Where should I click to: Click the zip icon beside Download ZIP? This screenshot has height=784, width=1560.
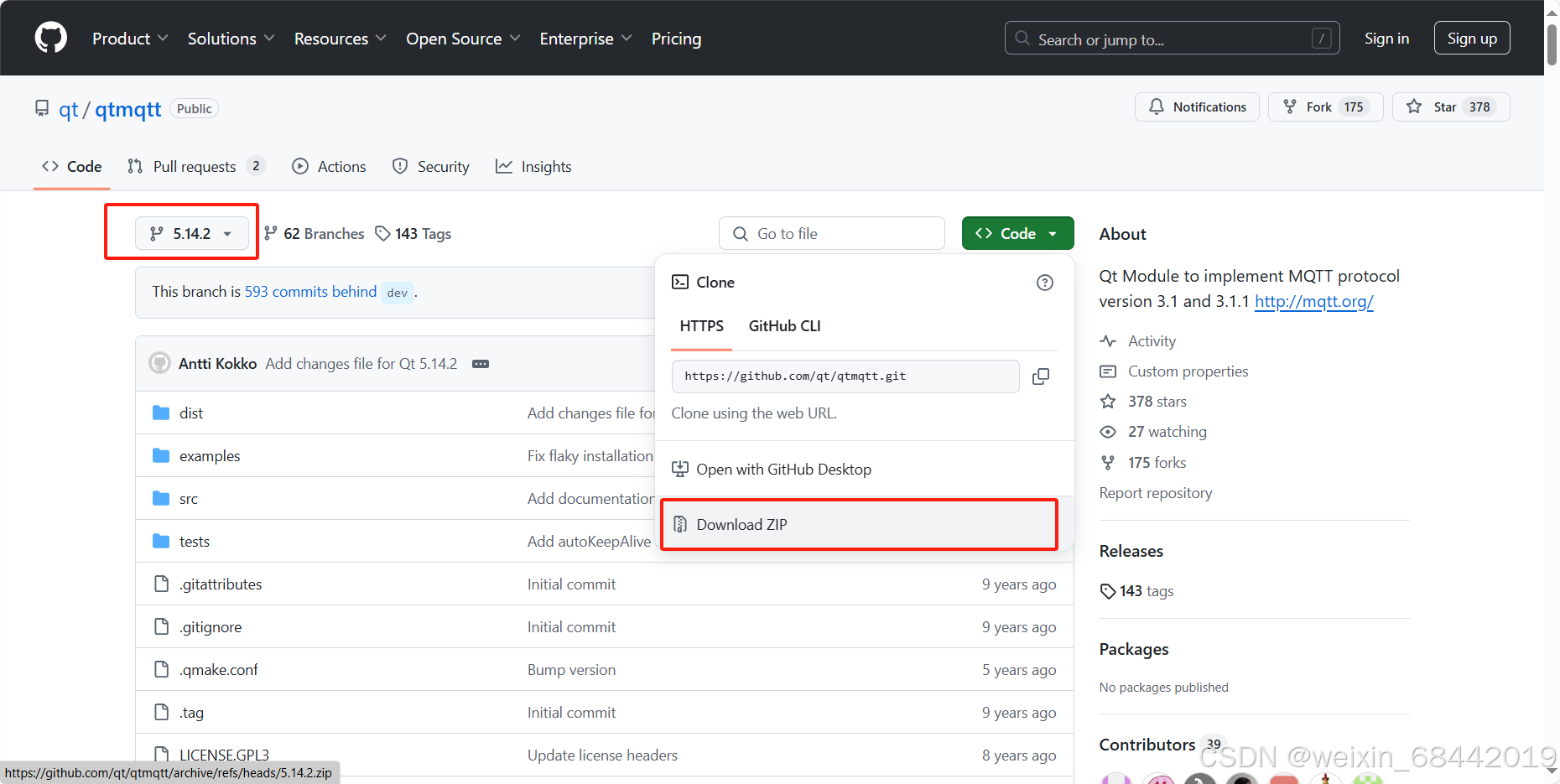click(x=680, y=524)
